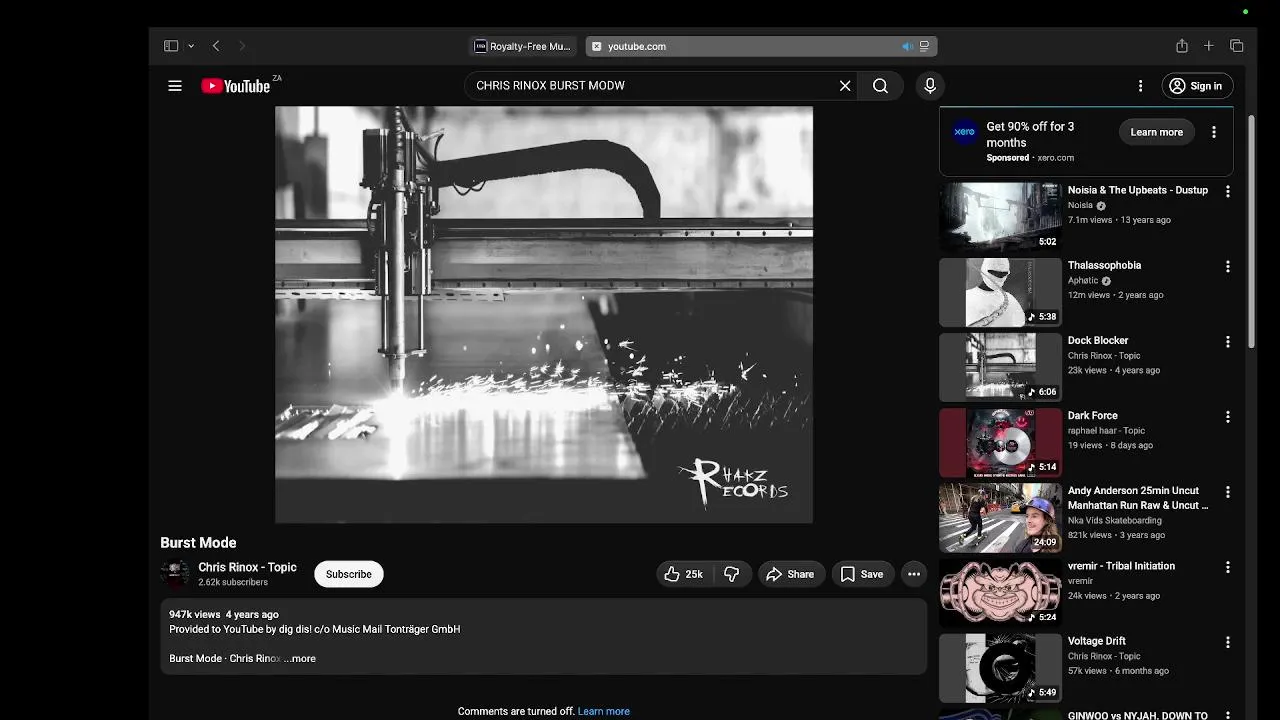Dislike the Burst Mode video
The image size is (1280, 720).
pyautogui.click(x=732, y=574)
